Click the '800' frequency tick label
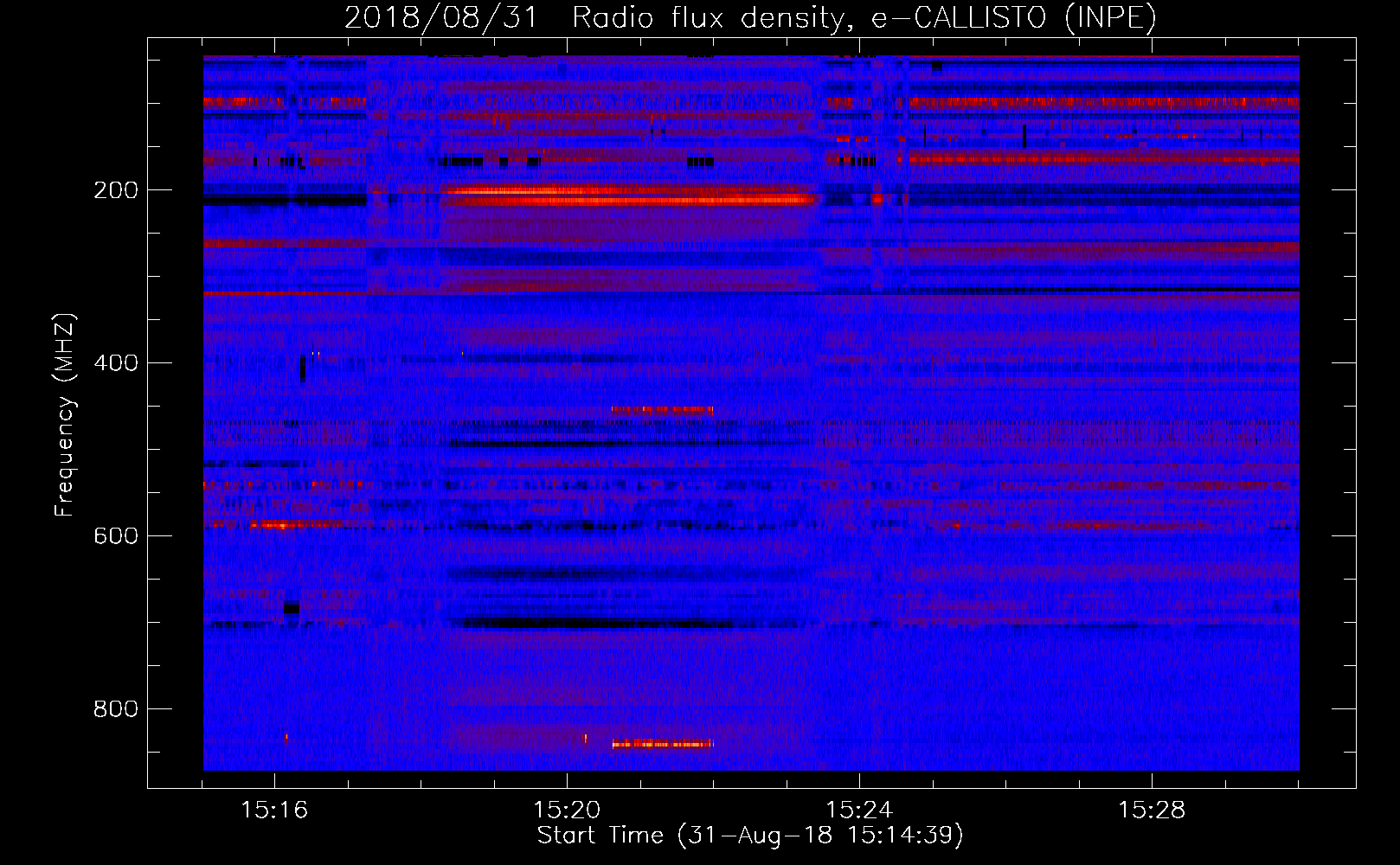 tap(116, 709)
